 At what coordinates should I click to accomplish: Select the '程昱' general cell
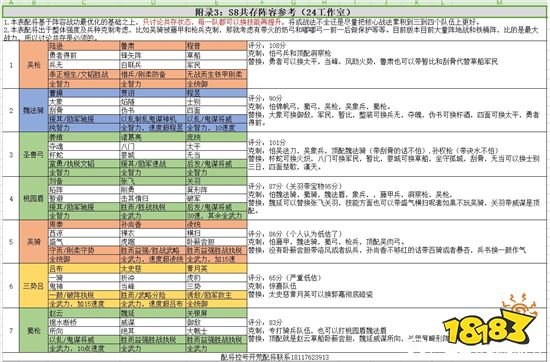click(216, 93)
